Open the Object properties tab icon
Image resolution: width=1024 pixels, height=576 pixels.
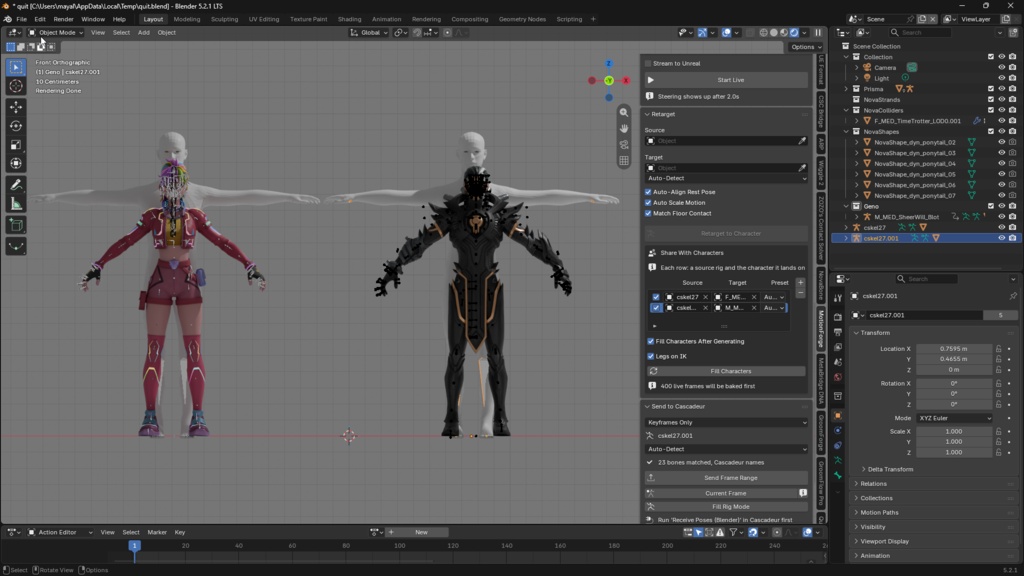[838, 415]
